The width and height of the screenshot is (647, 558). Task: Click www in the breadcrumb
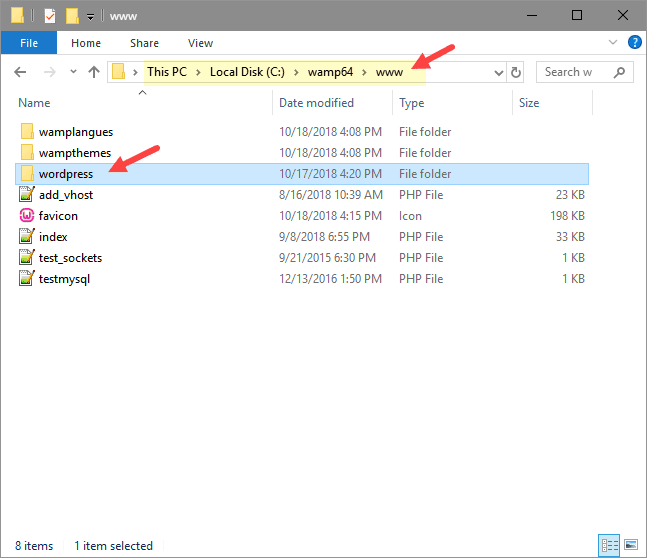389,72
